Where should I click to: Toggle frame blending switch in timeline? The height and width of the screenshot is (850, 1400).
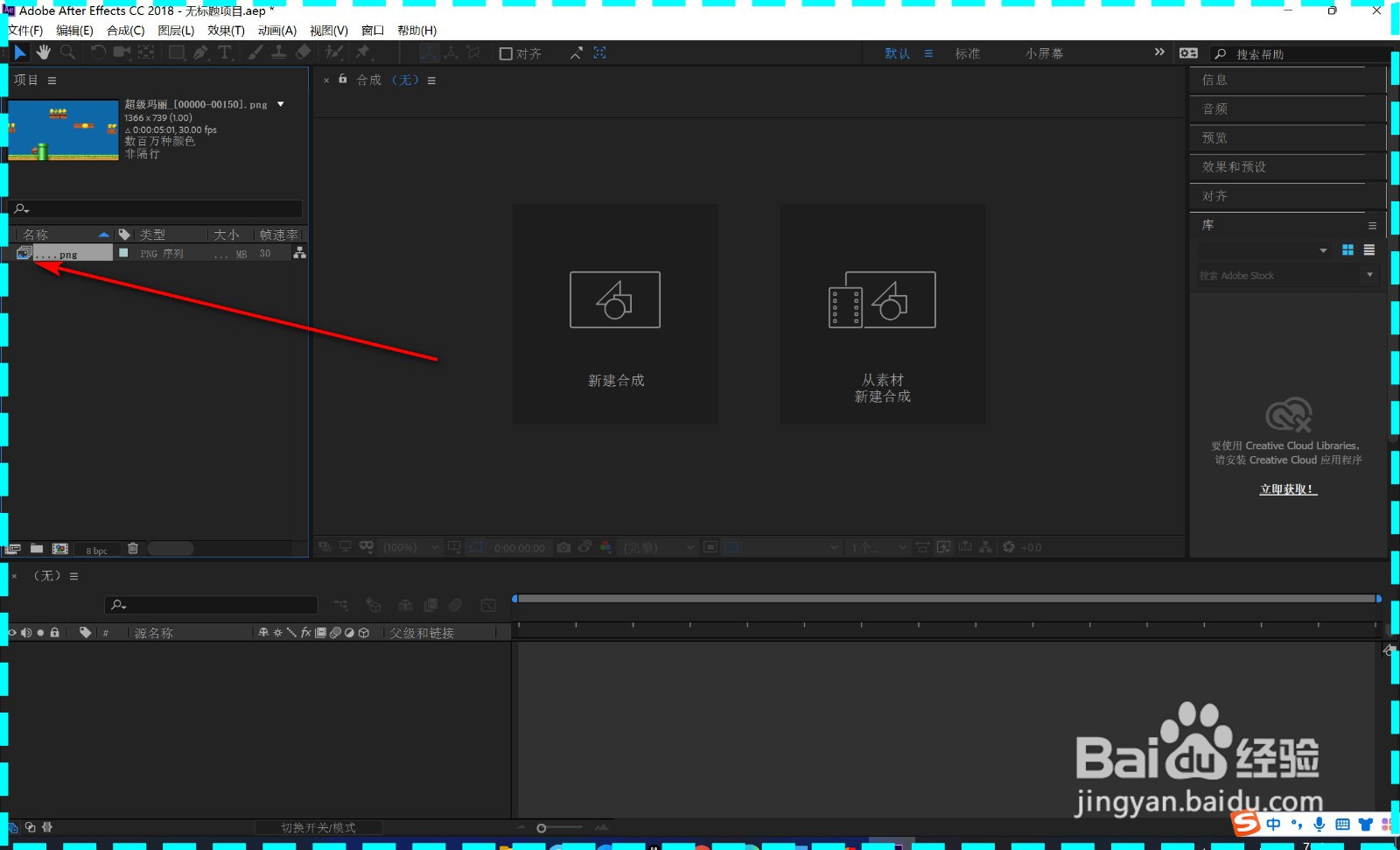coord(430,605)
